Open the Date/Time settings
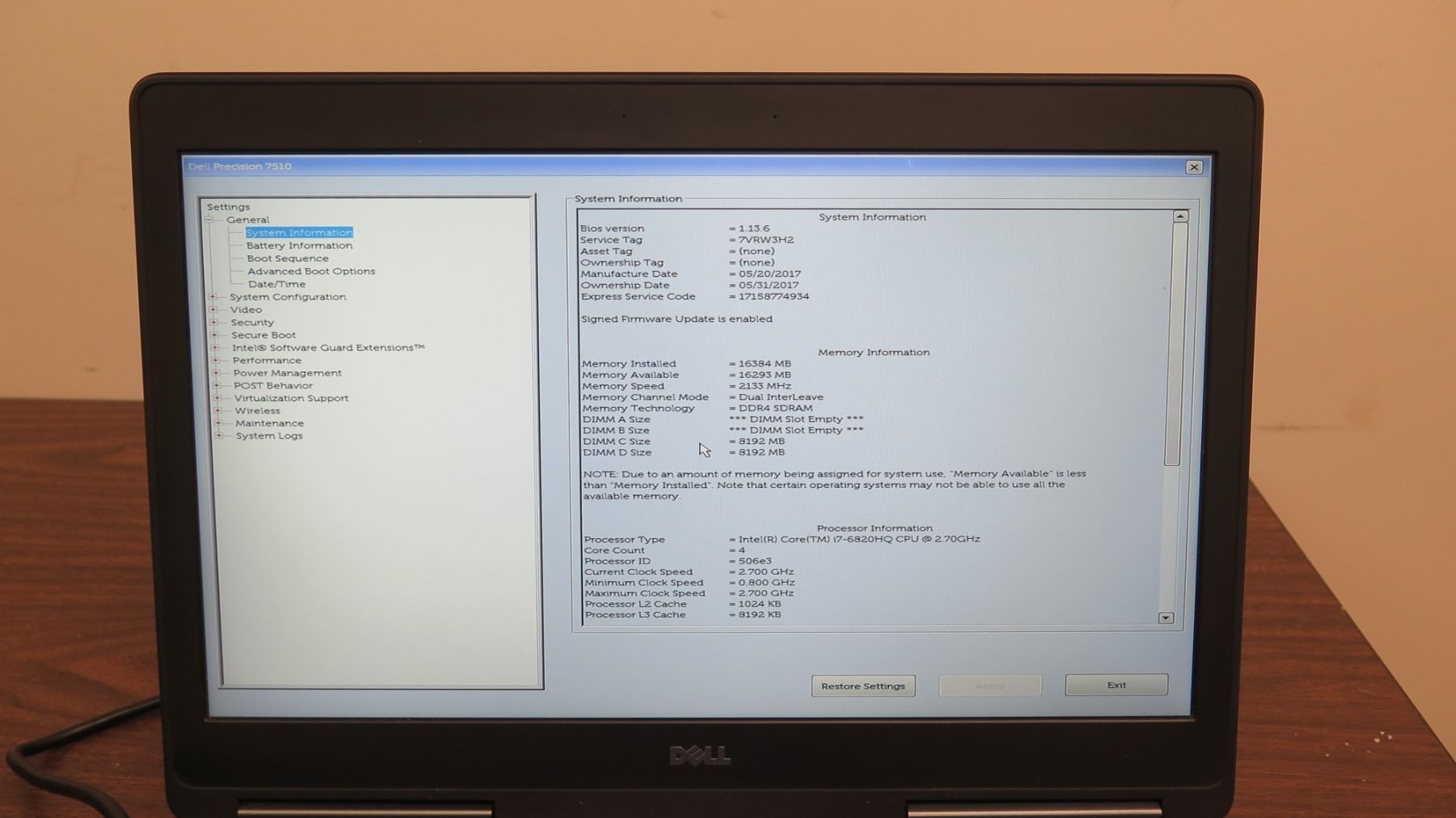The width and height of the screenshot is (1456, 818). pyautogui.click(x=277, y=284)
